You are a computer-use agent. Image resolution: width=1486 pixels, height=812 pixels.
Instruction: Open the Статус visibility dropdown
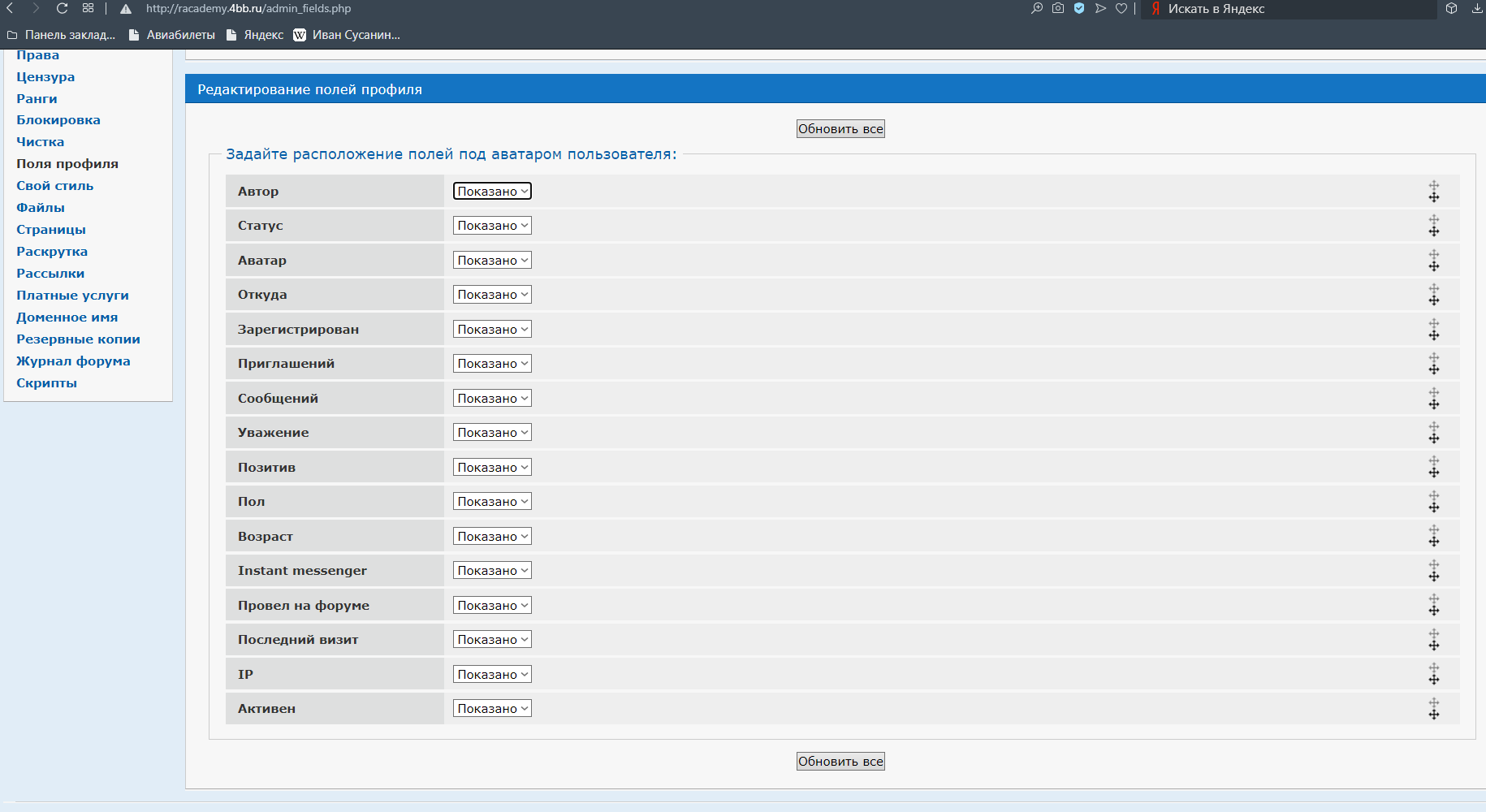pos(492,226)
